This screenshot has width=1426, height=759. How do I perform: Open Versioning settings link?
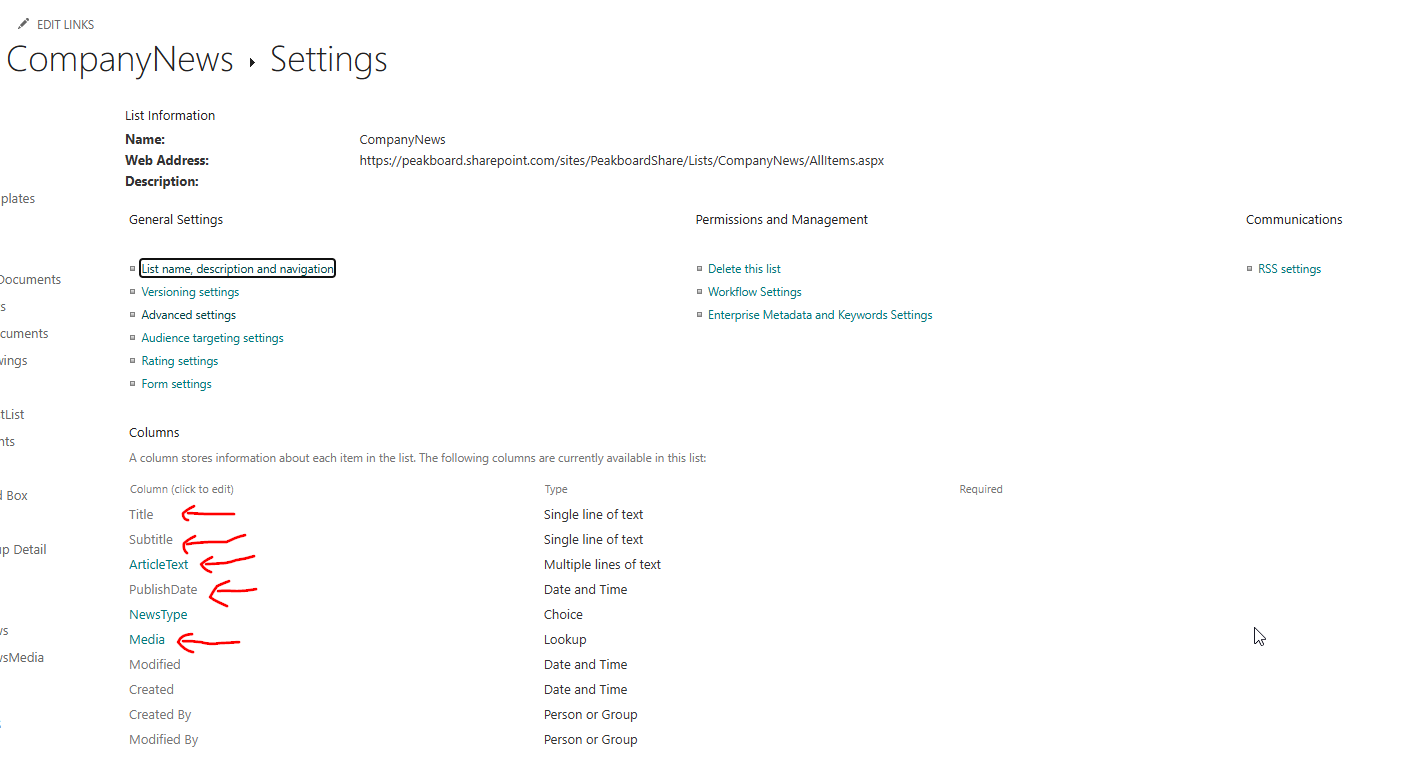coord(190,292)
